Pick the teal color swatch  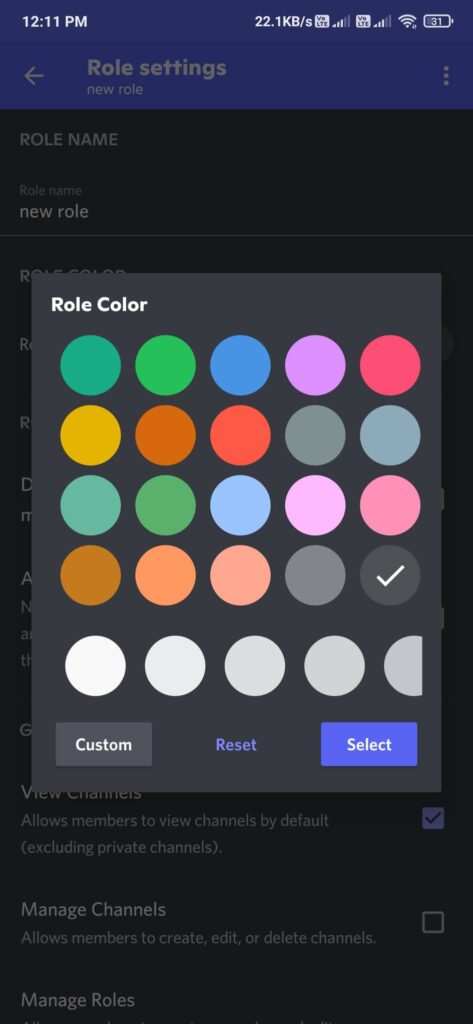coord(91,365)
